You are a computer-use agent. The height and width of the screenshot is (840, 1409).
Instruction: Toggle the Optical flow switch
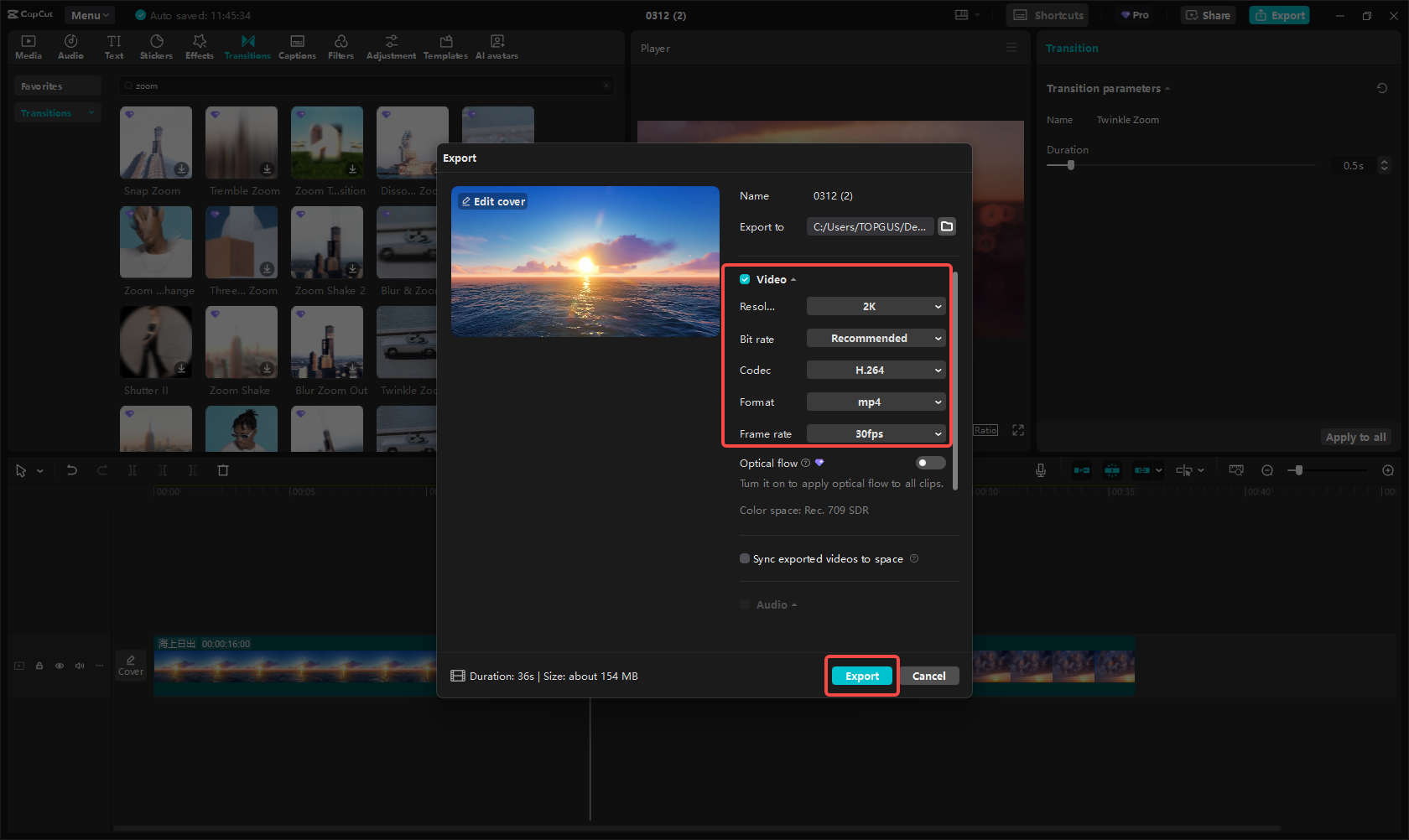pyautogui.click(x=930, y=463)
